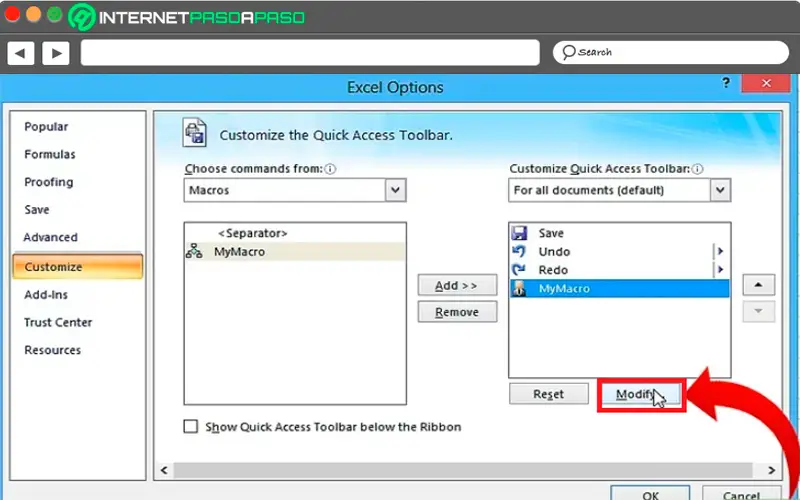Click the MyMacro person icon in right list
Image resolution: width=800 pixels, height=500 pixels.
pos(519,288)
